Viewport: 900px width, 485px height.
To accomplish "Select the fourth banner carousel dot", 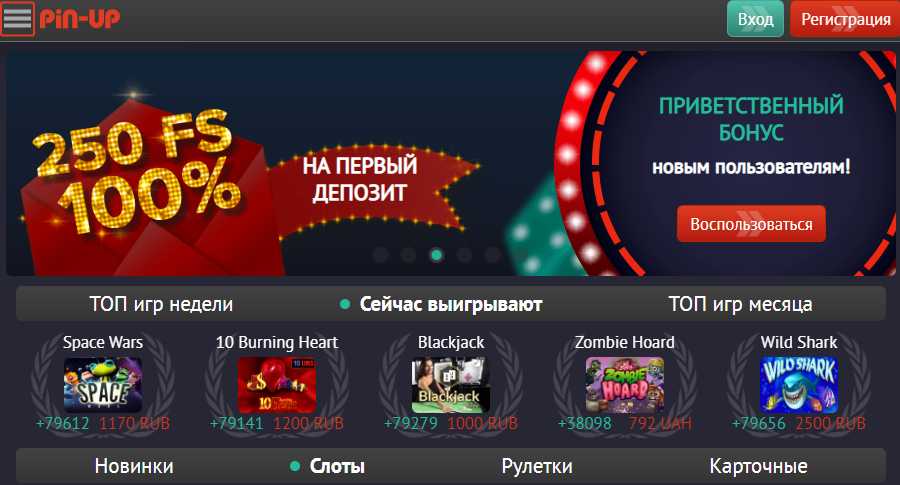I will click(x=464, y=255).
